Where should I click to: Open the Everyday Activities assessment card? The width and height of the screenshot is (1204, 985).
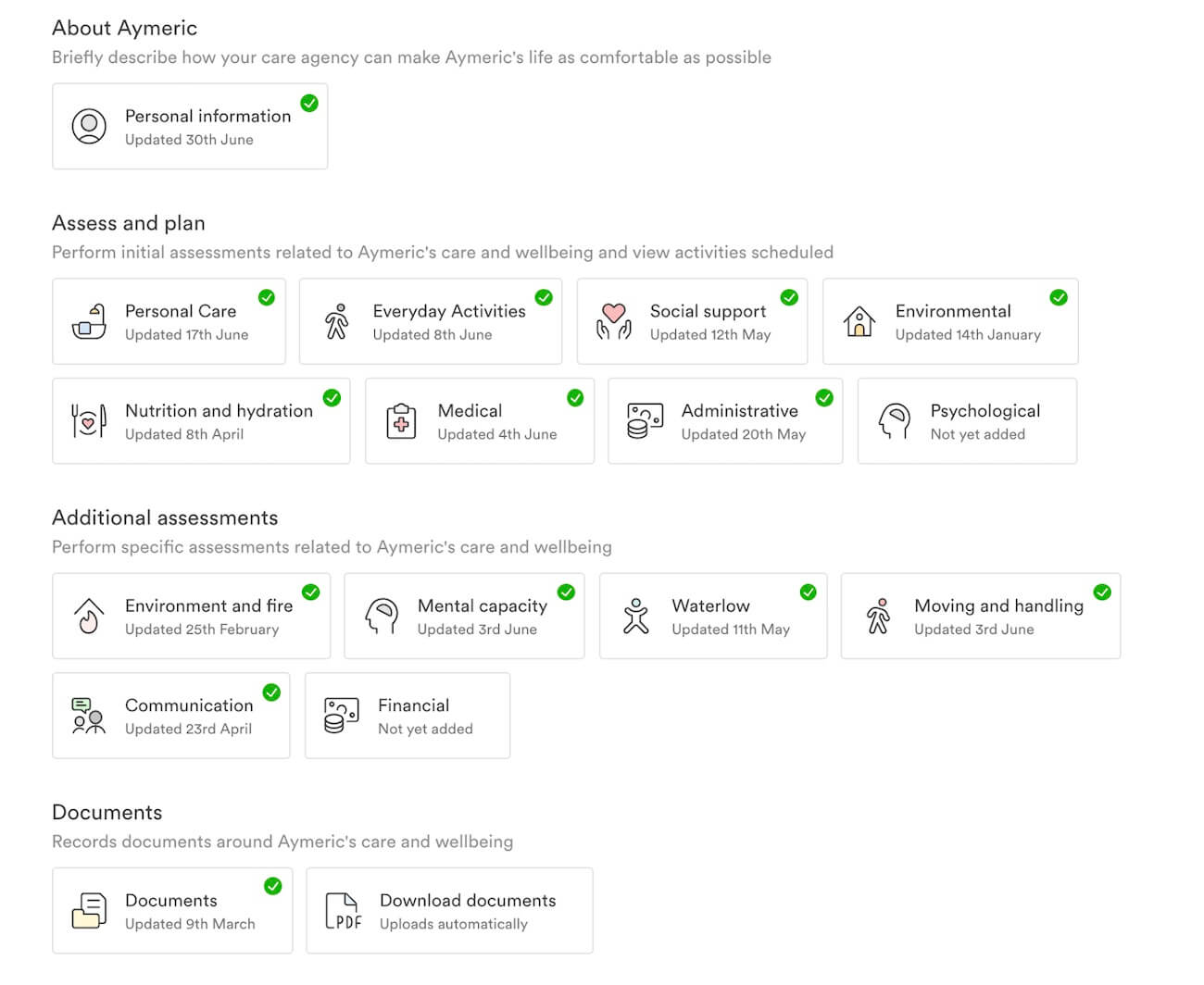(431, 321)
